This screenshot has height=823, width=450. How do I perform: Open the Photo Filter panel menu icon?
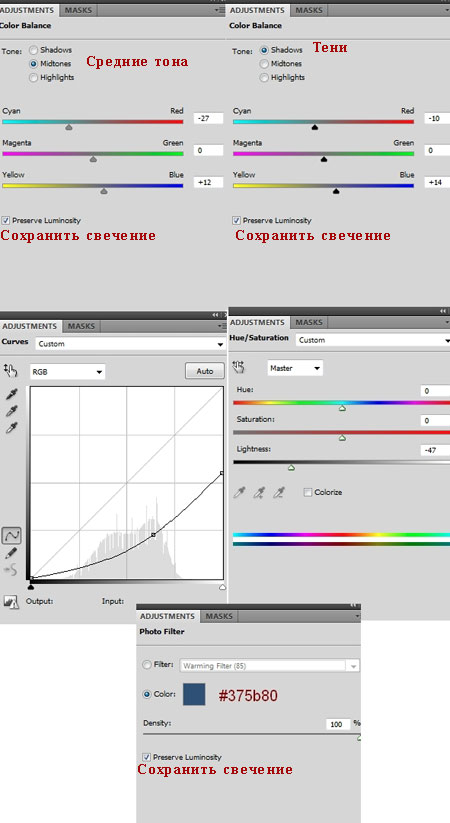pyautogui.click(x=357, y=616)
